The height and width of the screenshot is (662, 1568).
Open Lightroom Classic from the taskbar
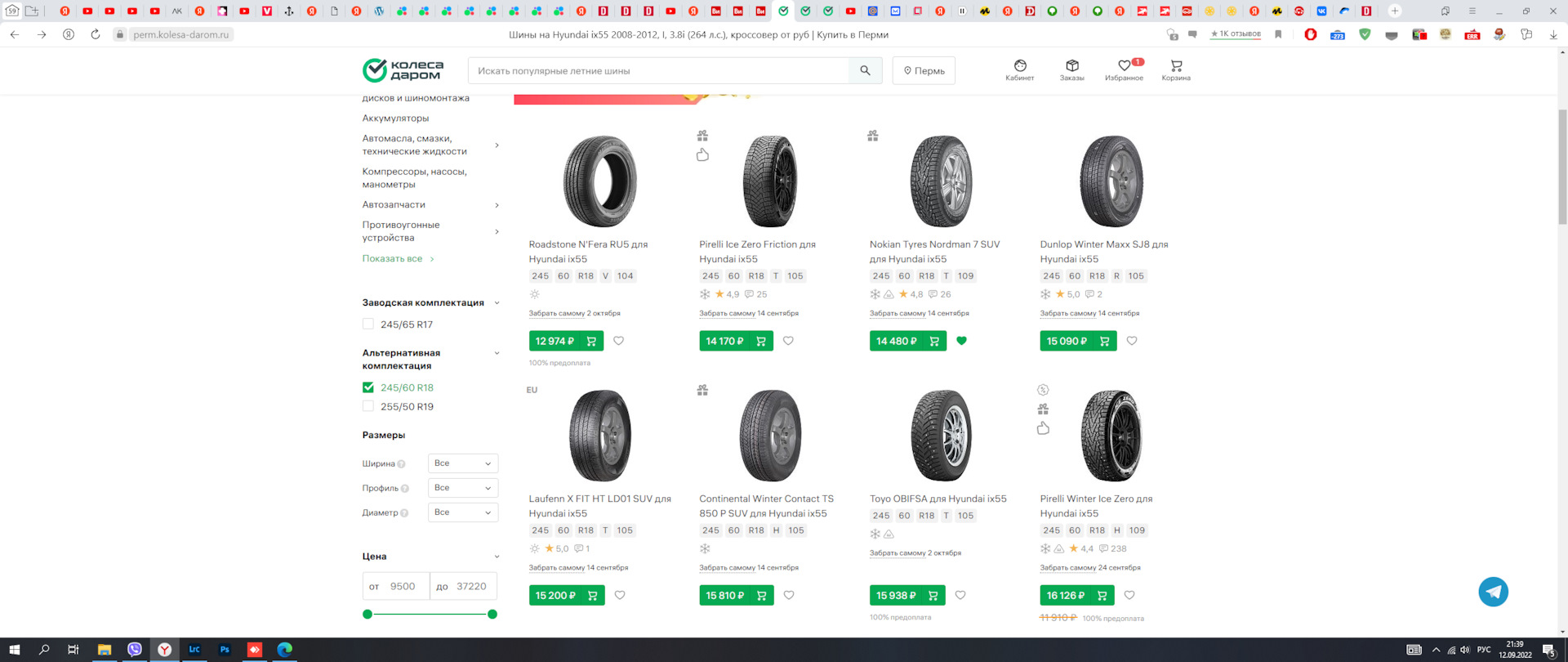tap(194, 650)
